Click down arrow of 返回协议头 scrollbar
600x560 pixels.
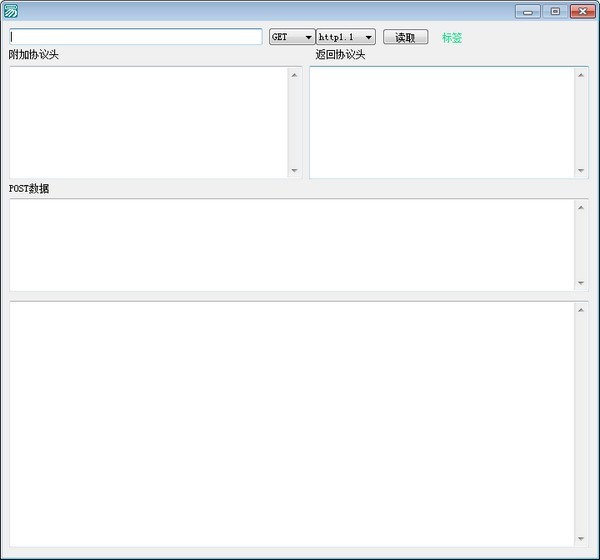click(581, 170)
